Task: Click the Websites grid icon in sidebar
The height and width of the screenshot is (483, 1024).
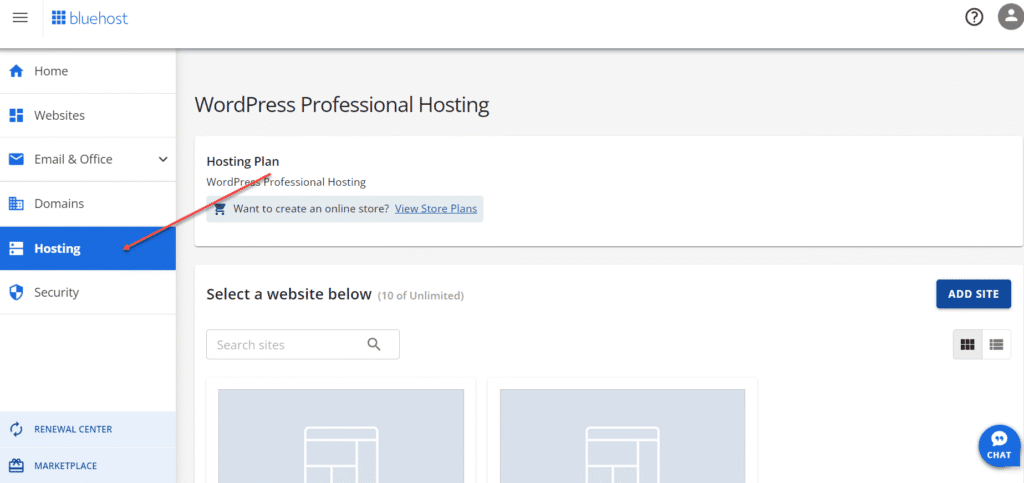Action: click(x=16, y=115)
